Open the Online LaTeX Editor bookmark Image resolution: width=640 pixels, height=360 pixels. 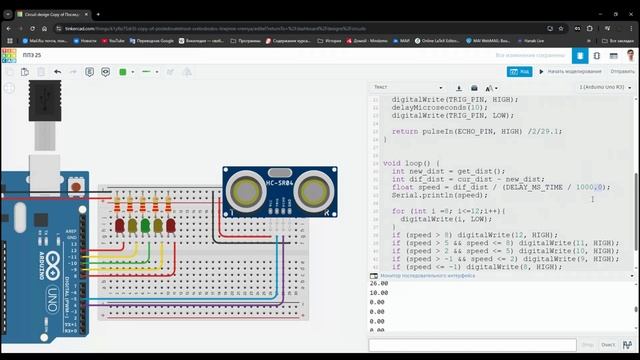[437, 41]
